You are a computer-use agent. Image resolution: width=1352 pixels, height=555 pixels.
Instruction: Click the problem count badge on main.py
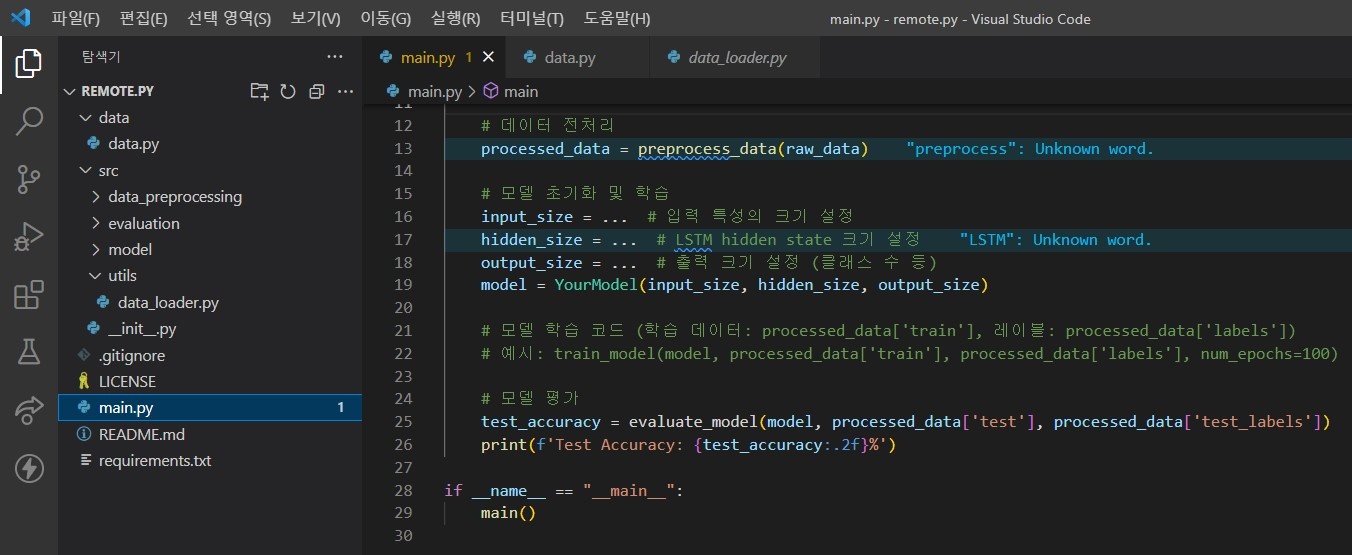coord(340,408)
